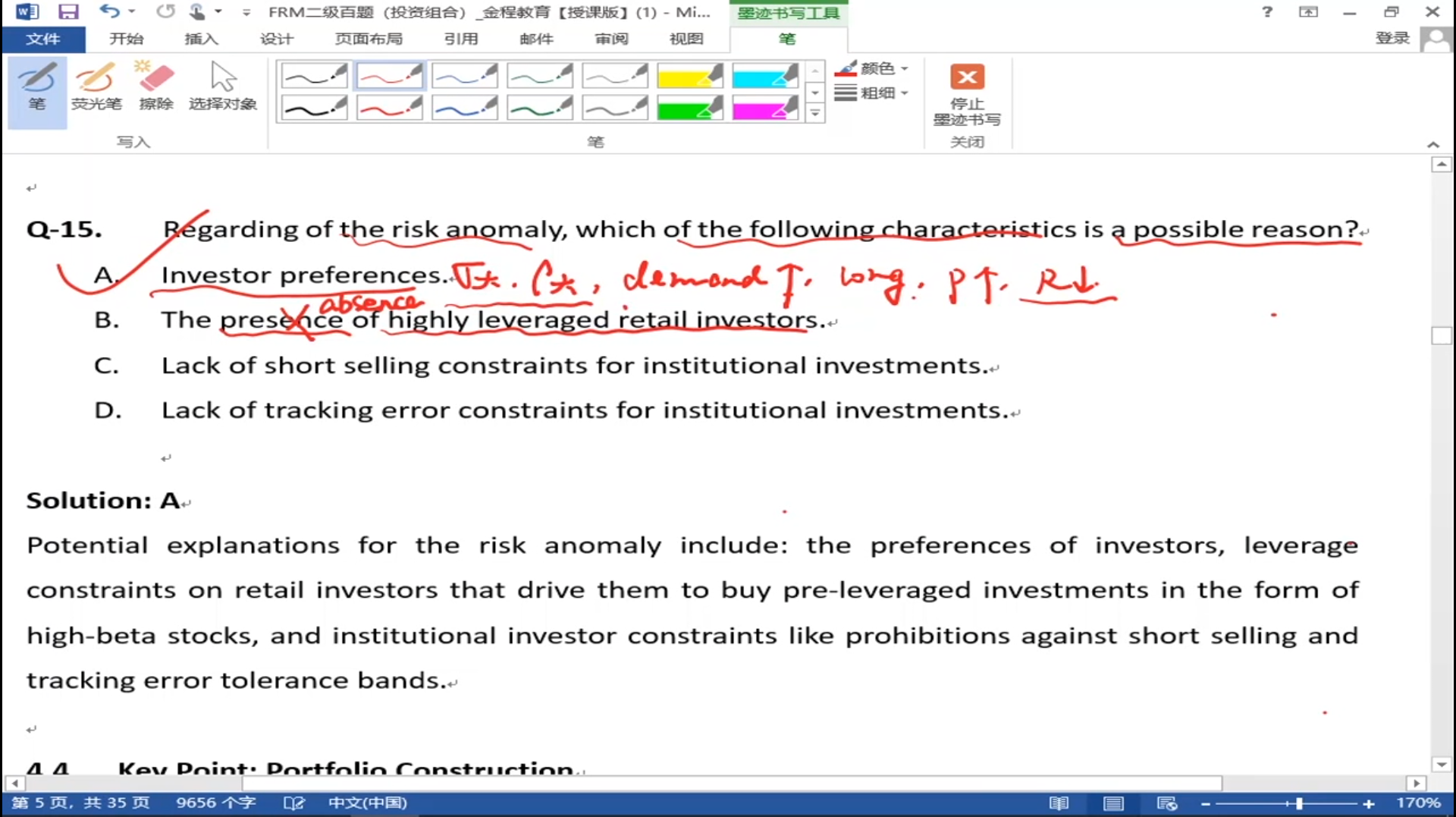Click the Word application icon
1456x817 pixels.
point(27,12)
